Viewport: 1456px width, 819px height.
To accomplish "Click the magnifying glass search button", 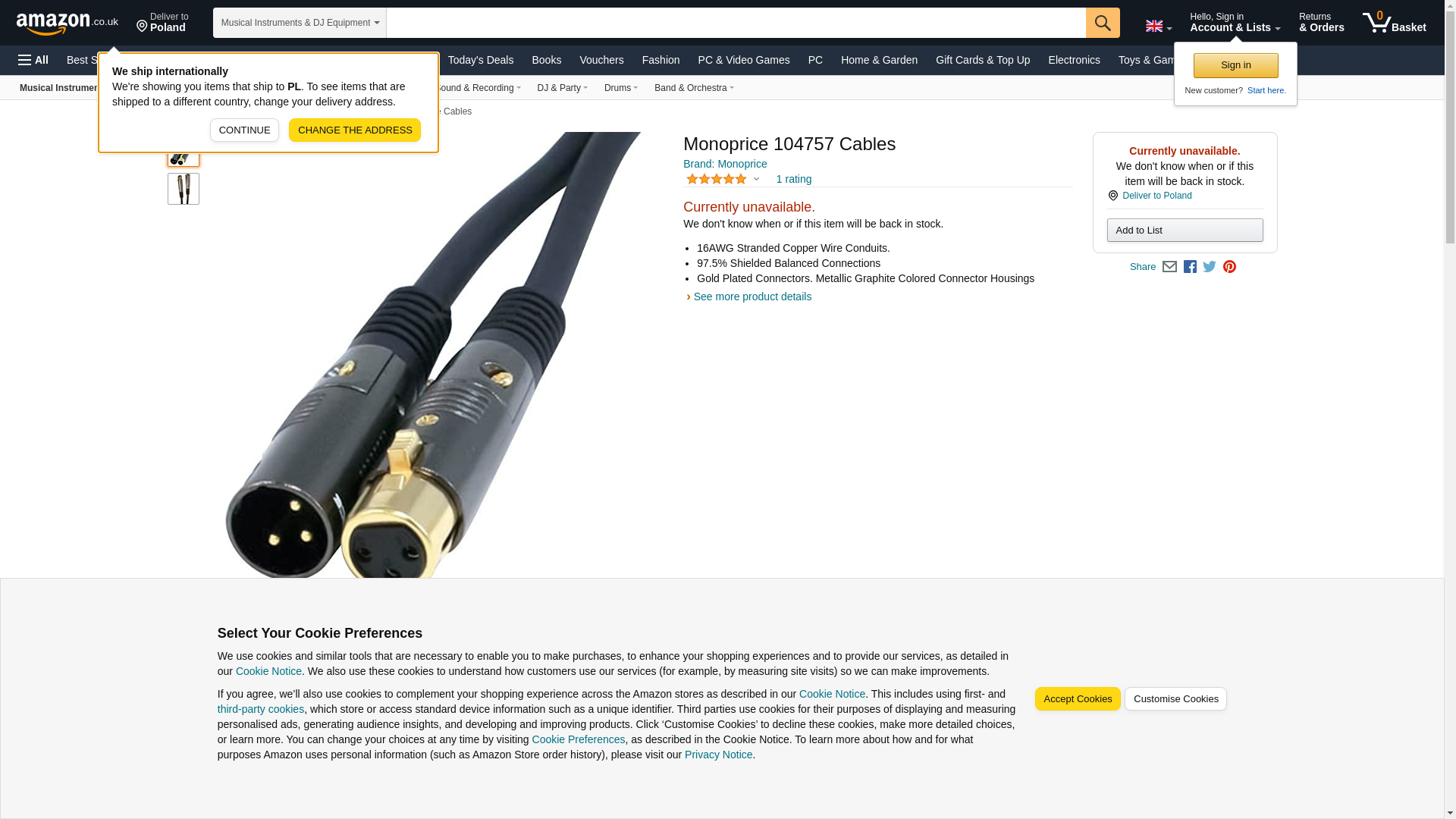I will pyautogui.click(x=1102, y=23).
